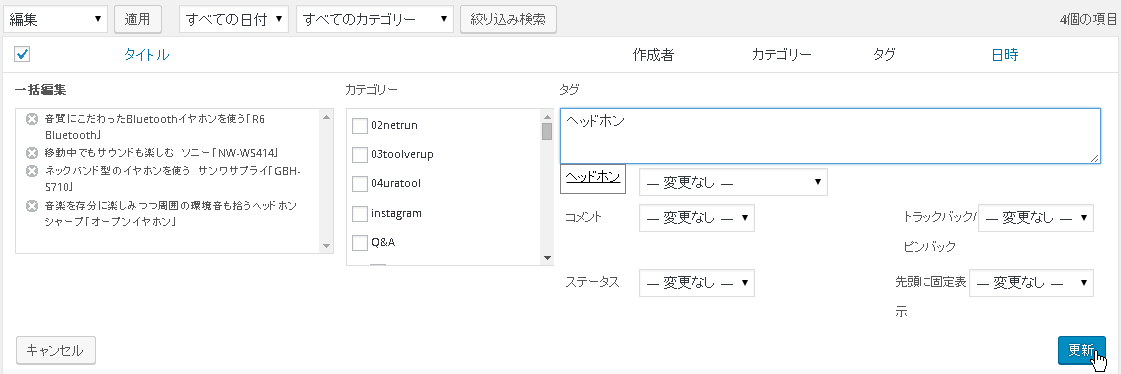1121x374 pixels.
Task: Click the 絞り込み検索 filter button
Action: [x=508, y=19]
